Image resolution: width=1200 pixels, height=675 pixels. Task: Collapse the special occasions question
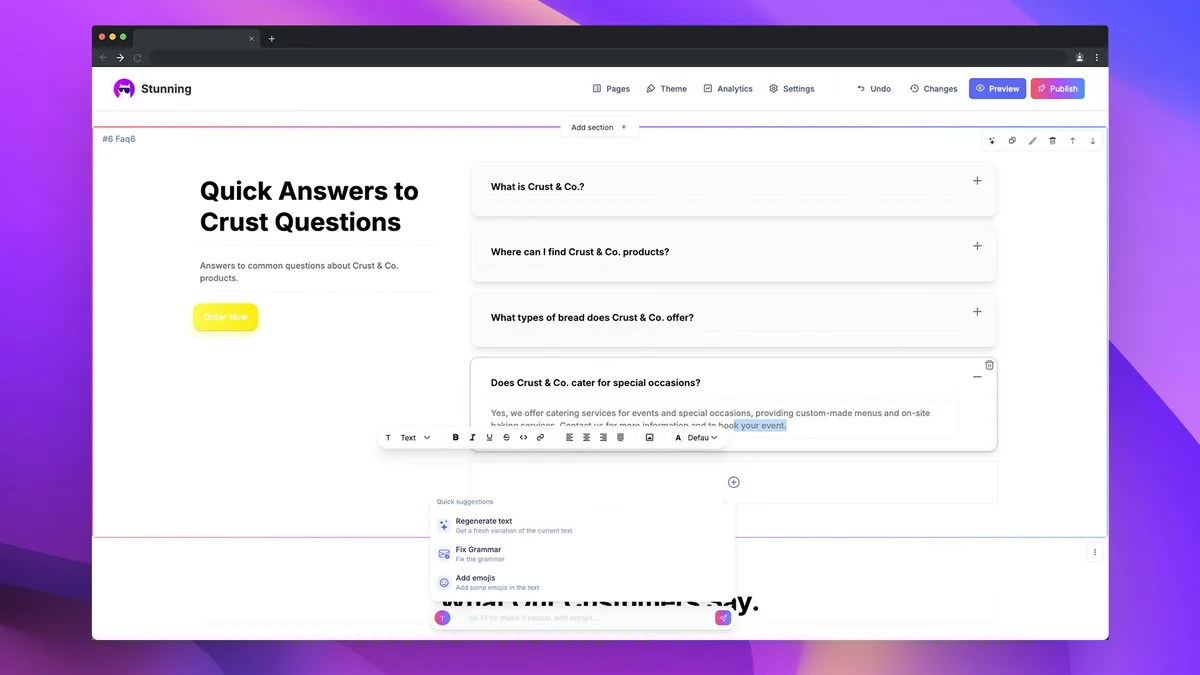(977, 377)
